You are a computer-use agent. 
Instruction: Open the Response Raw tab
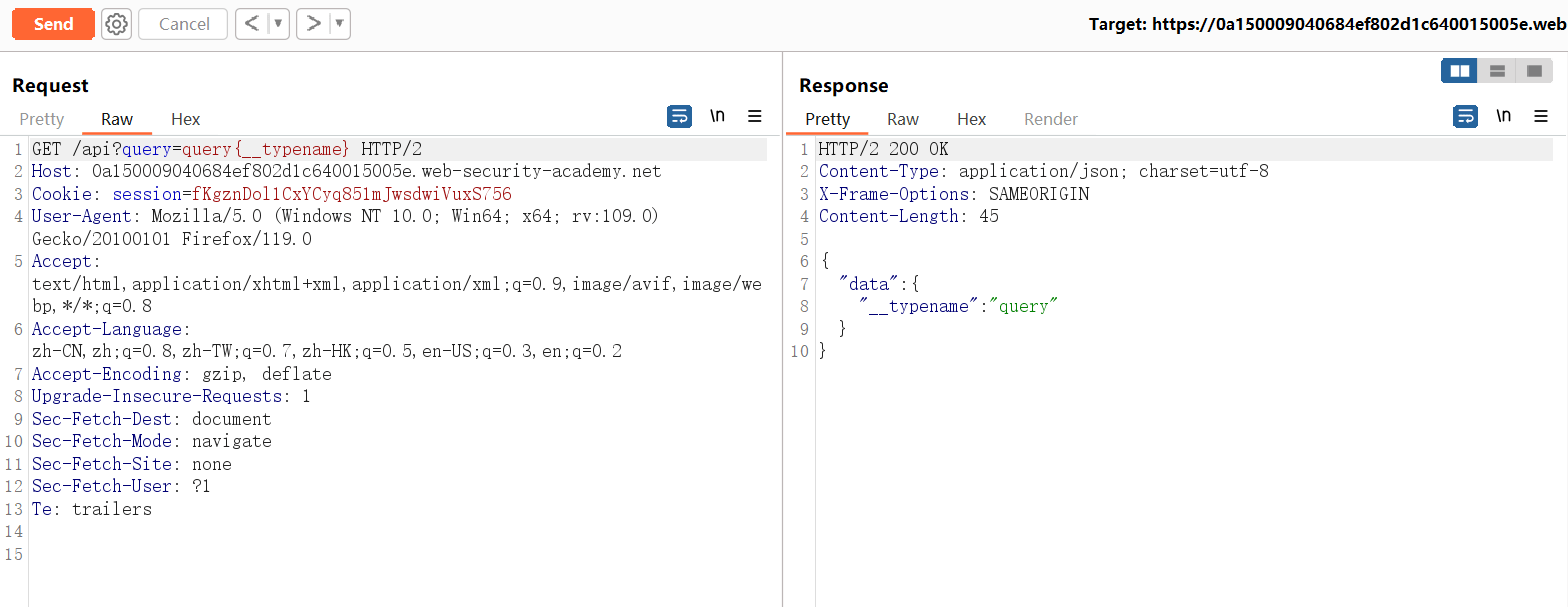pos(902,119)
